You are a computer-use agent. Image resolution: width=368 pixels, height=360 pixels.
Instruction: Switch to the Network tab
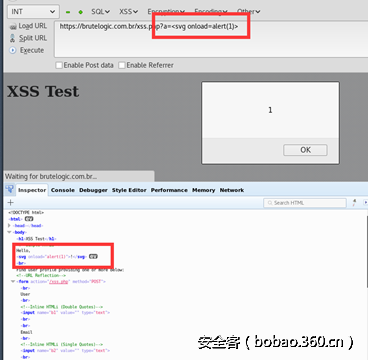coord(232,190)
